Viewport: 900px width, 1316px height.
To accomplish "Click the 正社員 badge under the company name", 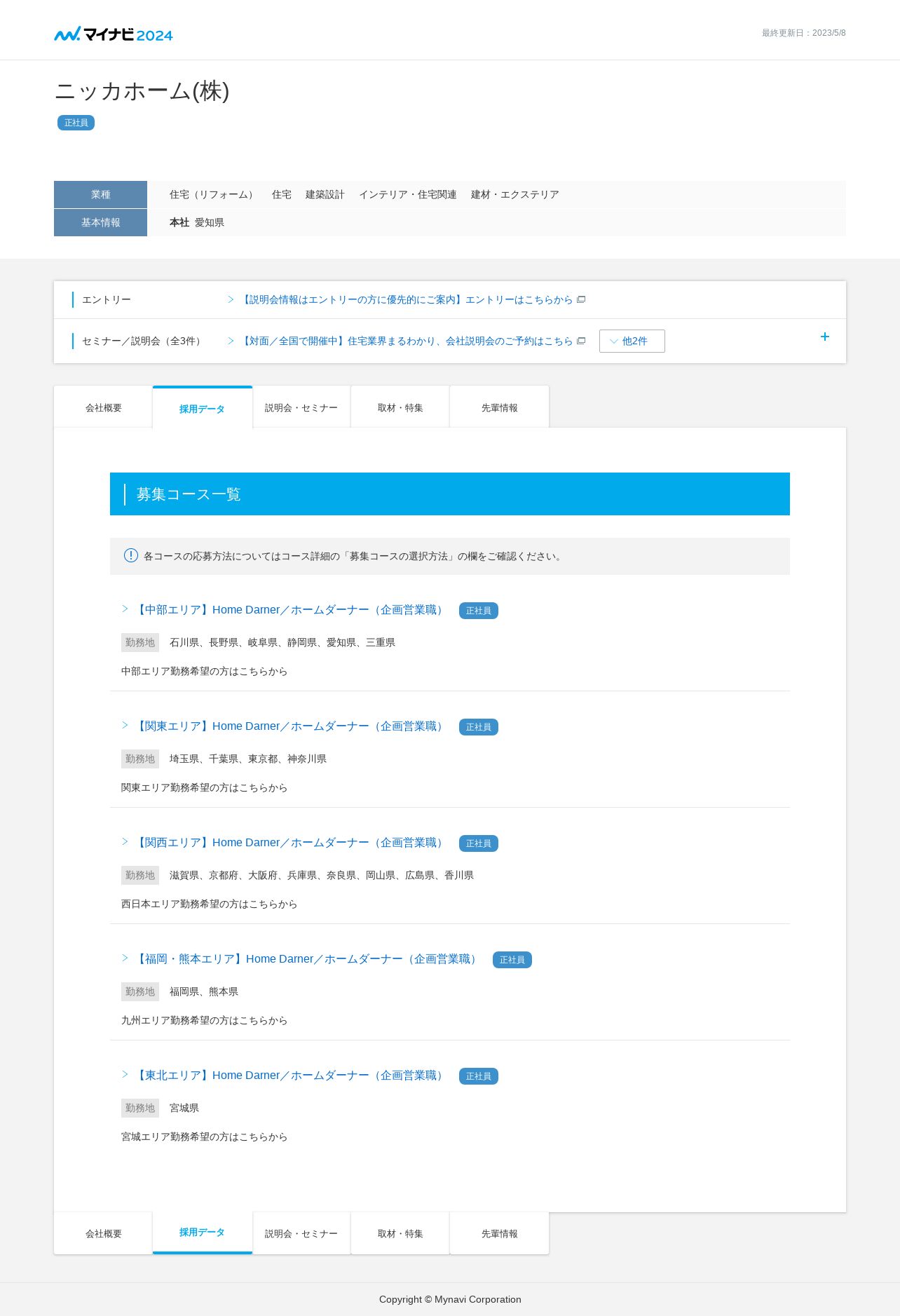I will (76, 123).
